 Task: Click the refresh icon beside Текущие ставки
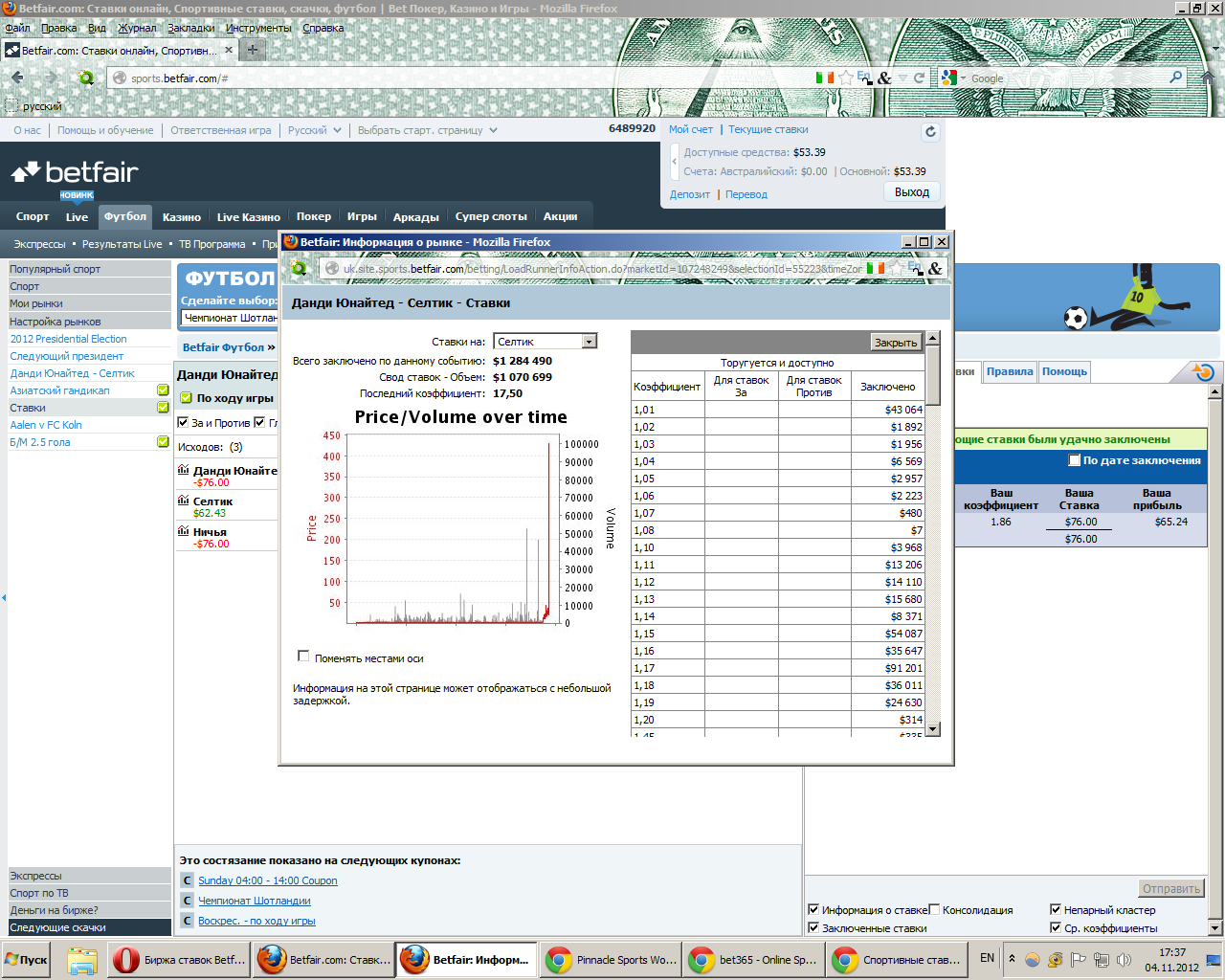930,132
